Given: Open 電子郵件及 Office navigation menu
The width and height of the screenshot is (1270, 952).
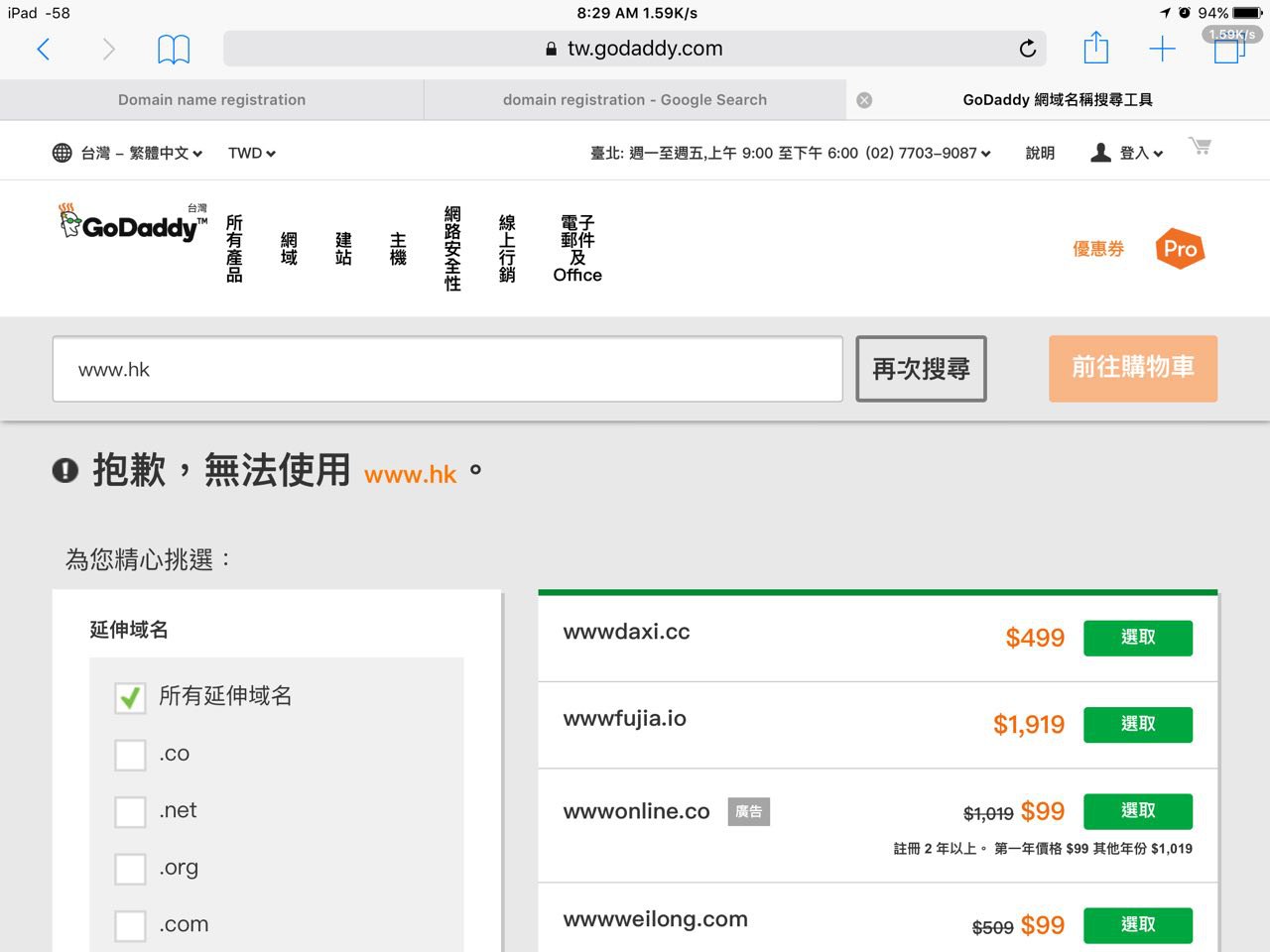Looking at the screenshot, I should click(577, 249).
